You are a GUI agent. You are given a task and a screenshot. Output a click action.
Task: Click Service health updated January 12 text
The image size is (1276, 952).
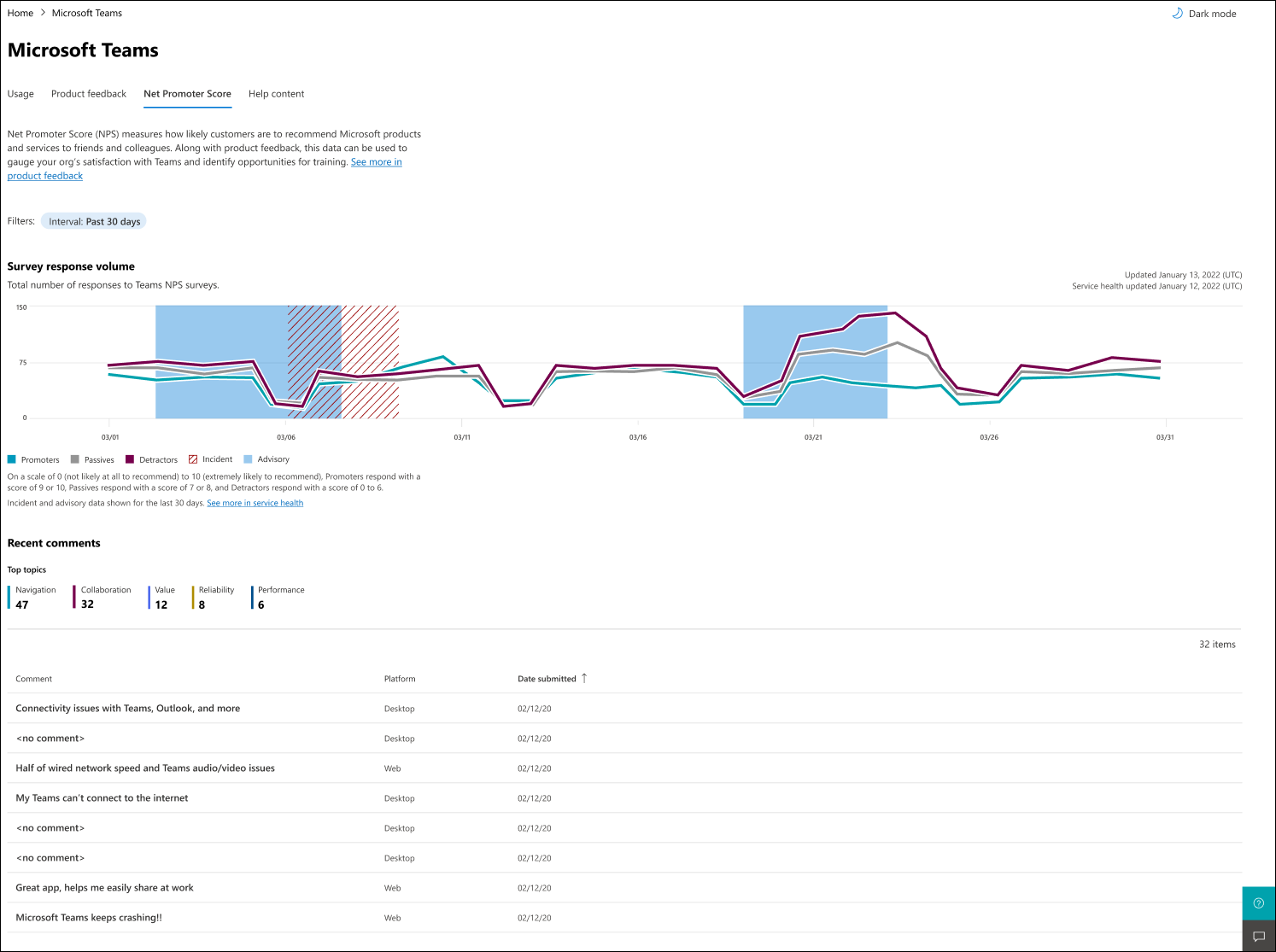(x=1157, y=286)
